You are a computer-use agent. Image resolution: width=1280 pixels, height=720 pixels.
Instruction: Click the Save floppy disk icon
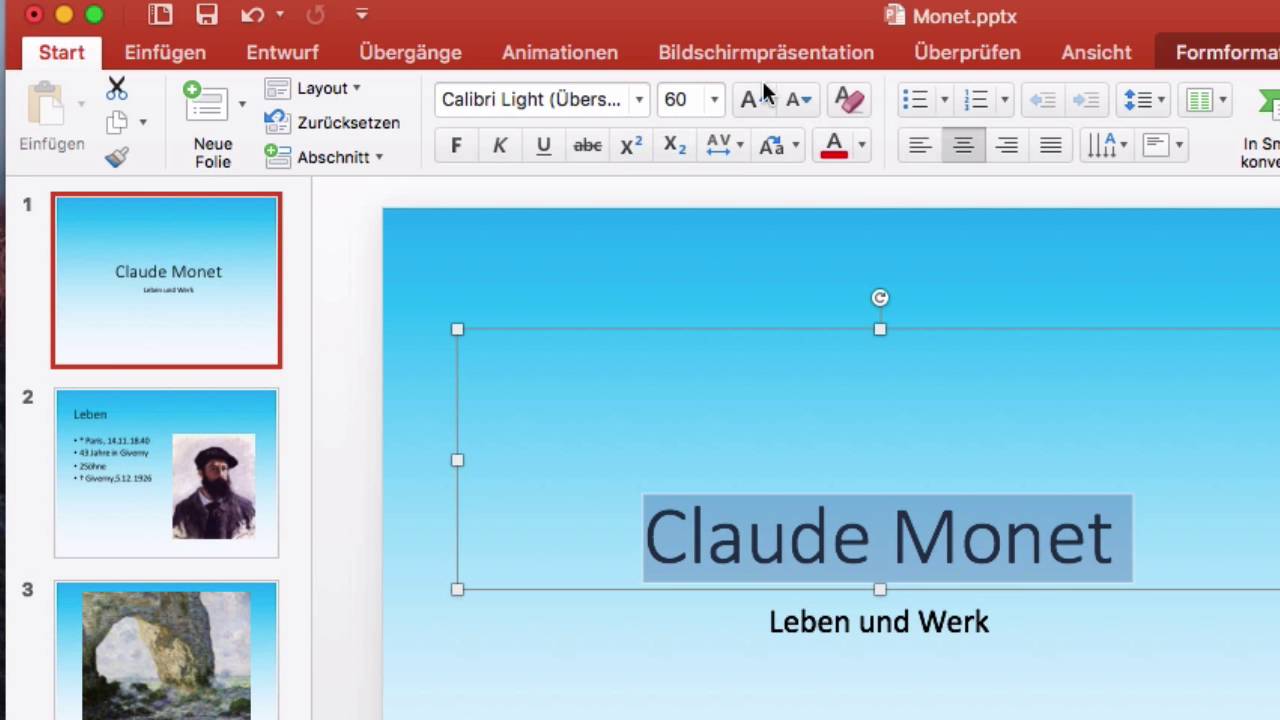pyautogui.click(x=207, y=15)
